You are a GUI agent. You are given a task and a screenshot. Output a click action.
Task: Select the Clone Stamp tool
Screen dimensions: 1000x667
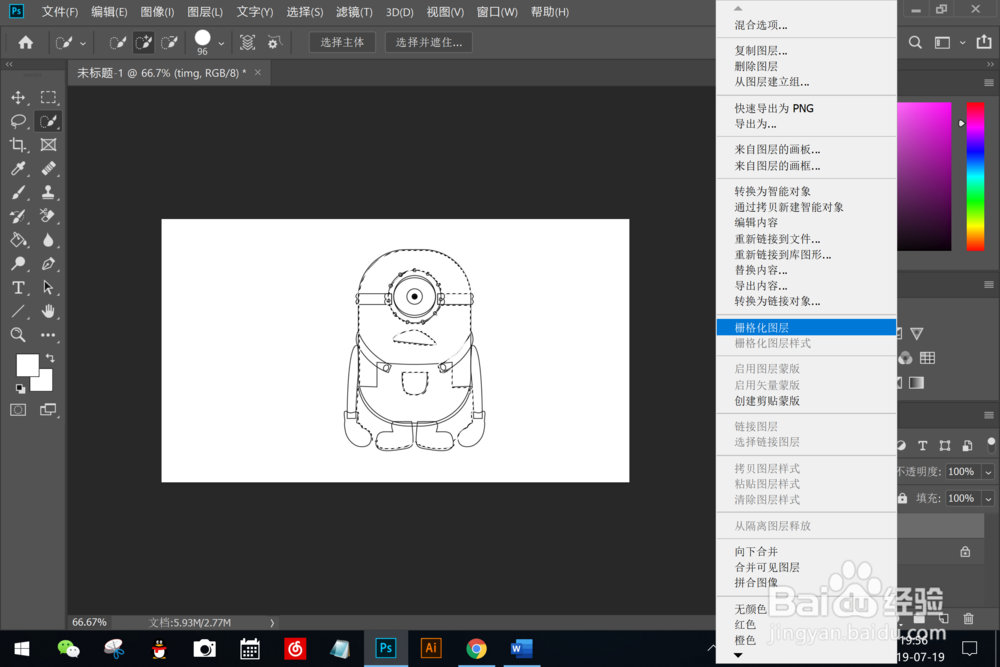48,193
